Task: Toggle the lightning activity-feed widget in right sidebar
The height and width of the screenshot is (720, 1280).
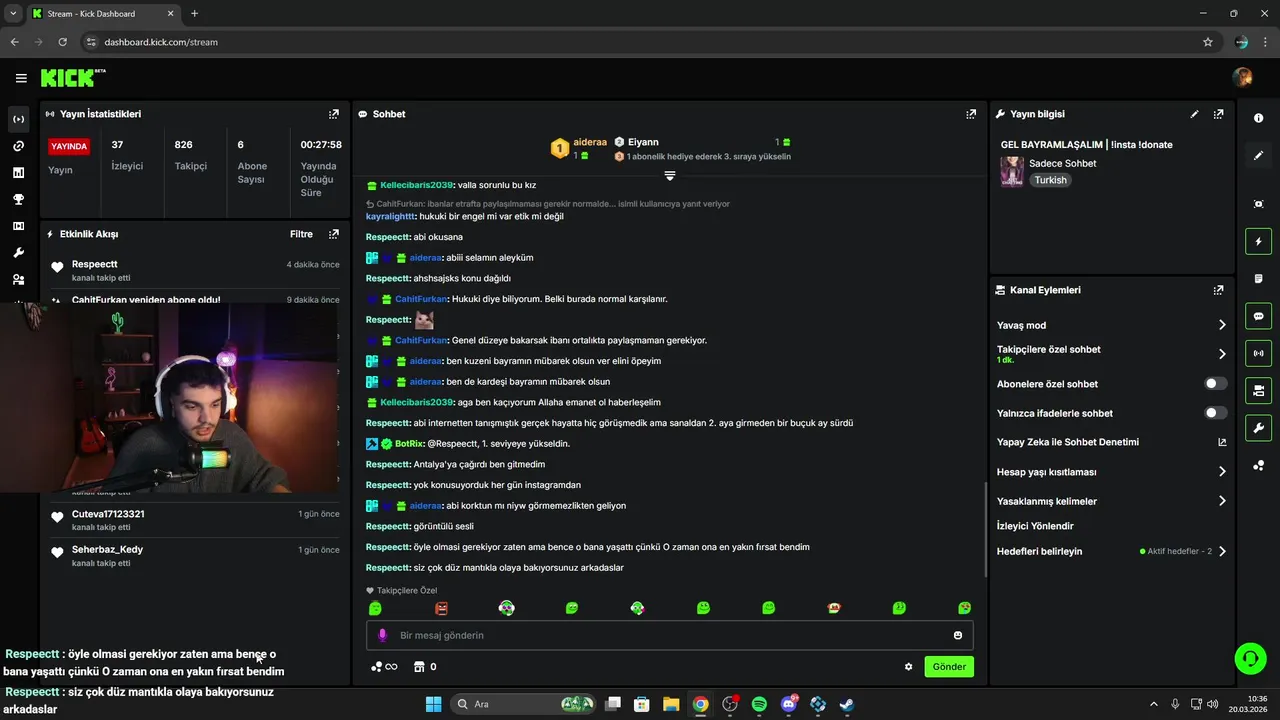Action: 1258,241
